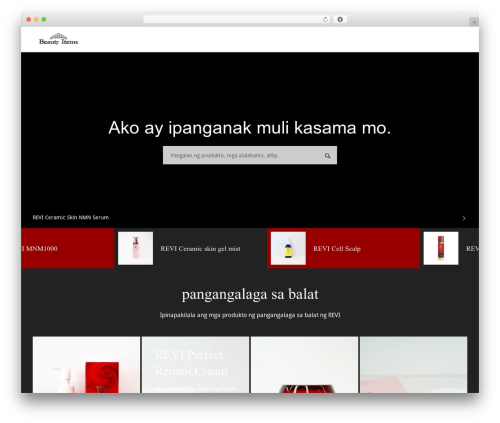Image resolution: width=500 pixels, height=423 pixels.
Task: Advance slider with right chevron arrow
Action: coord(464,218)
